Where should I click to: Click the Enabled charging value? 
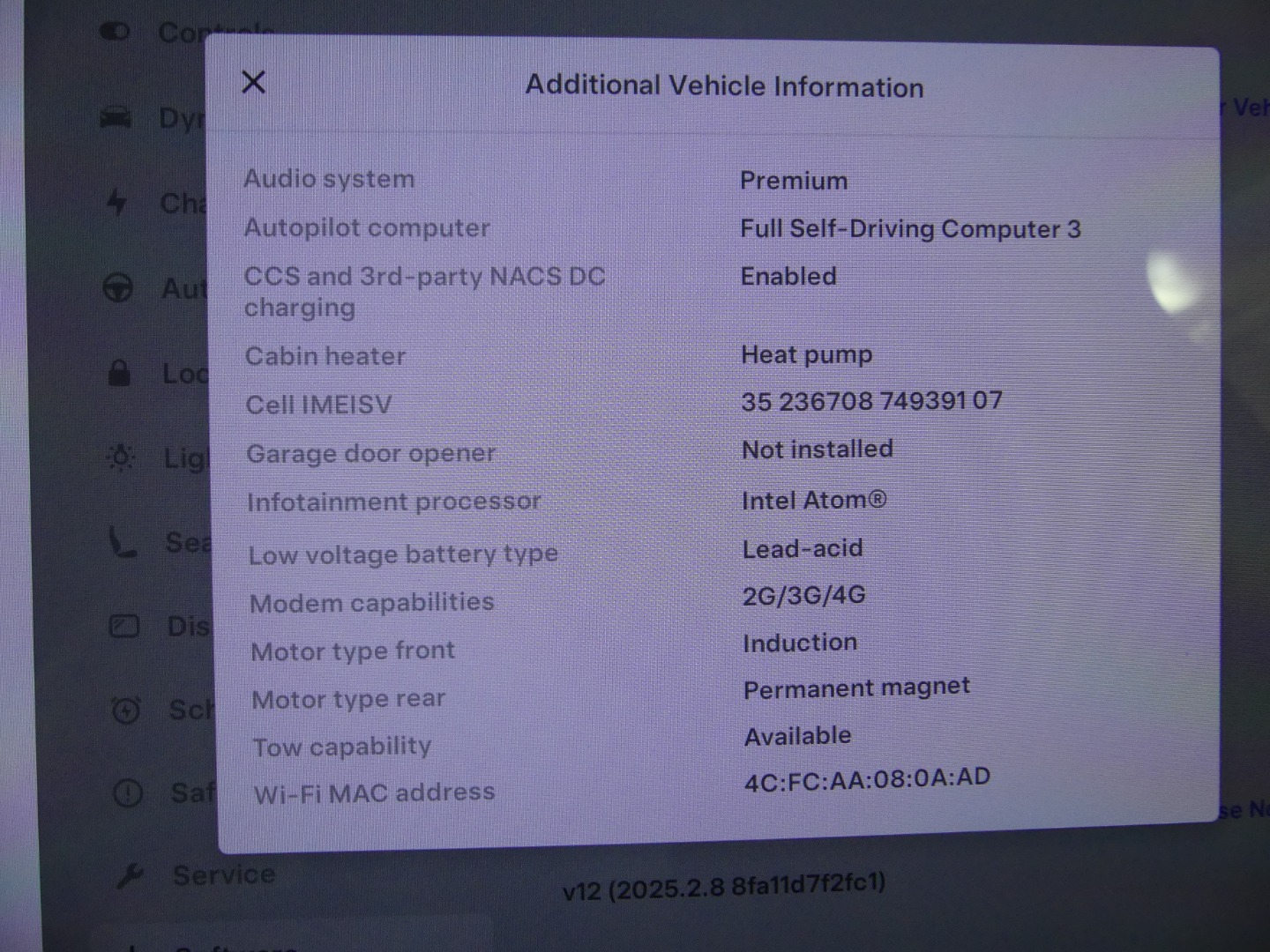coord(788,276)
